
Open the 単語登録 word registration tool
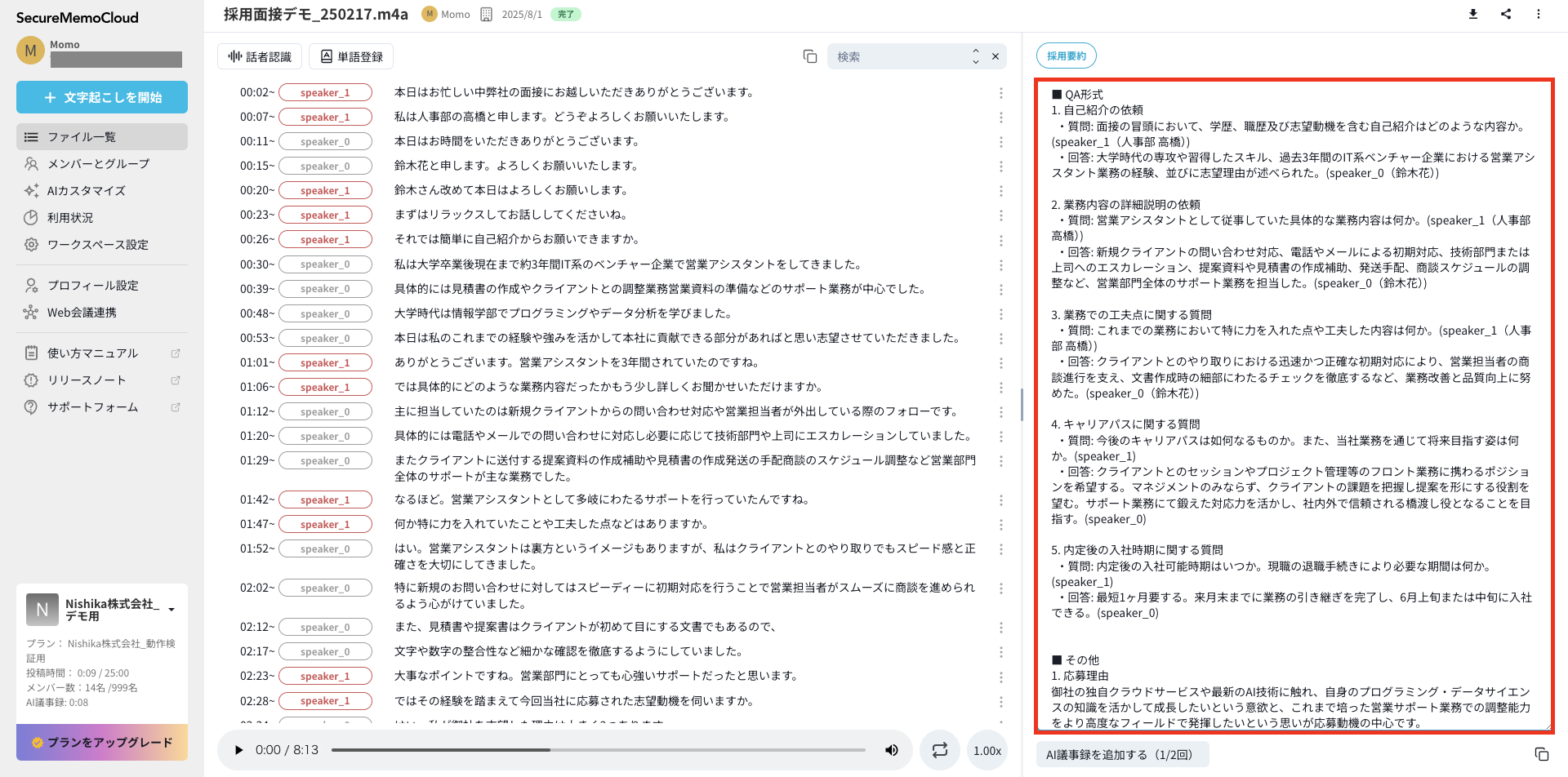tap(350, 55)
